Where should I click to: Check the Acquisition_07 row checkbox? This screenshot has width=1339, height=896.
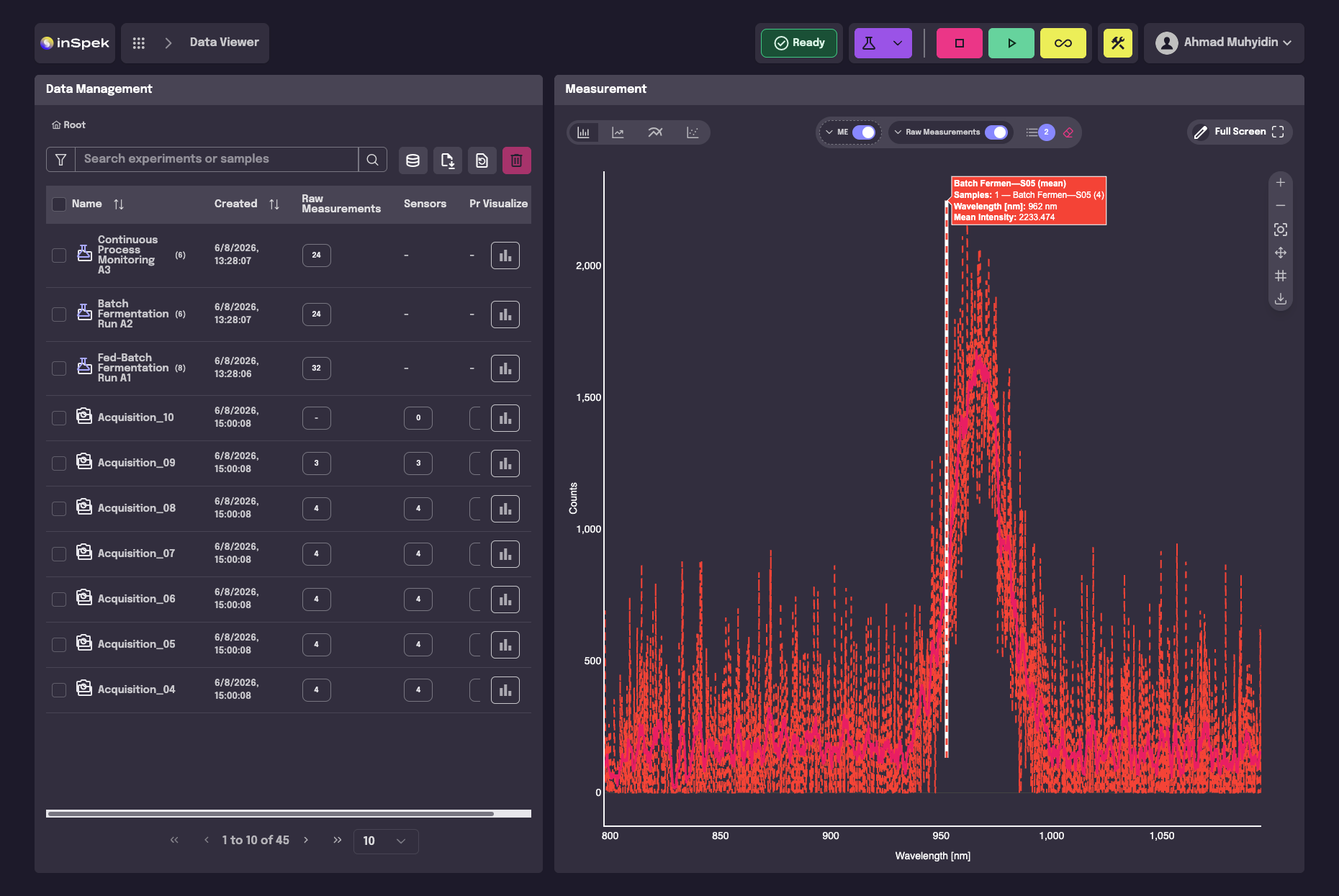(x=59, y=554)
